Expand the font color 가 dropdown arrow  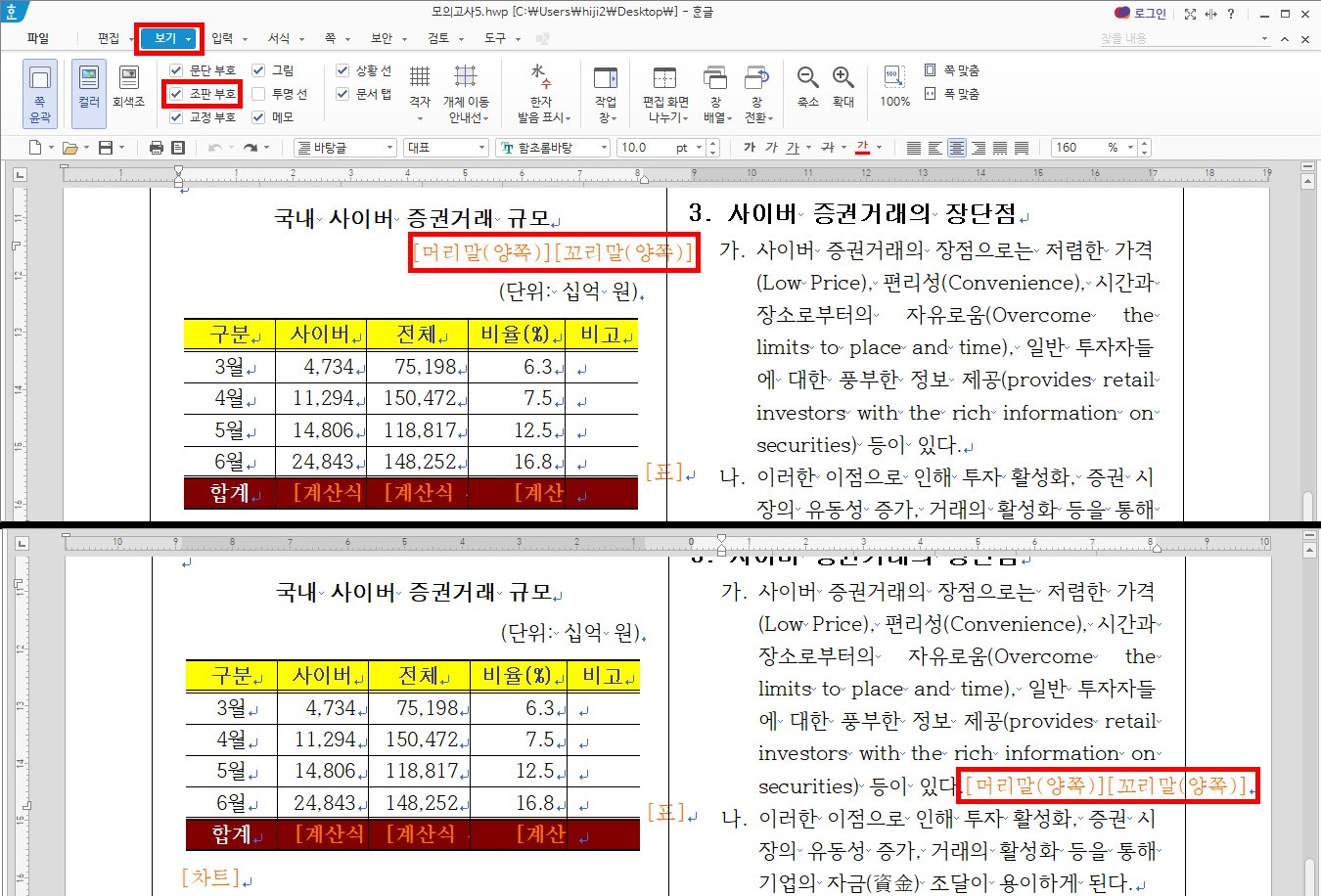pyautogui.click(x=879, y=148)
